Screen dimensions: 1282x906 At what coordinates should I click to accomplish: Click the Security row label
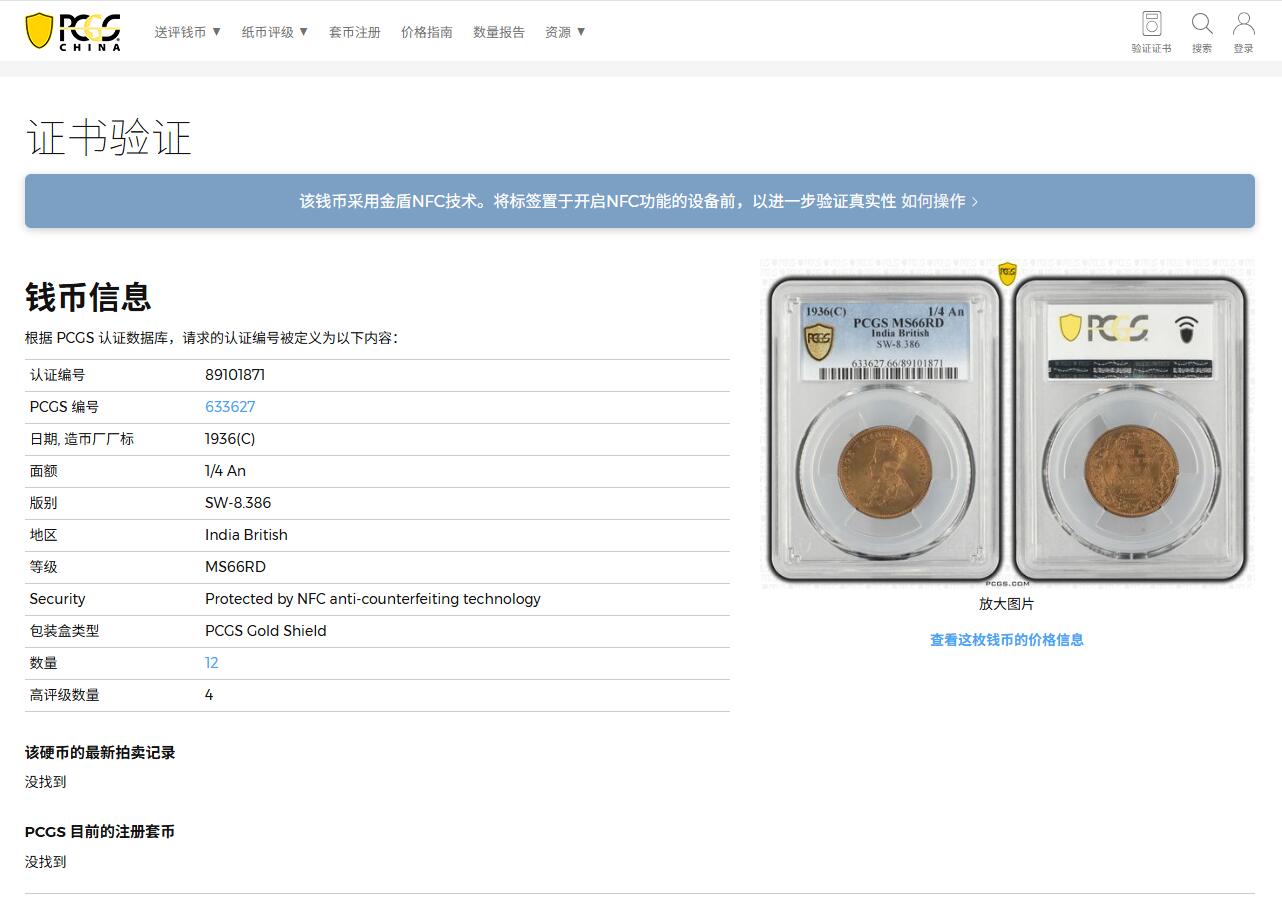point(57,599)
